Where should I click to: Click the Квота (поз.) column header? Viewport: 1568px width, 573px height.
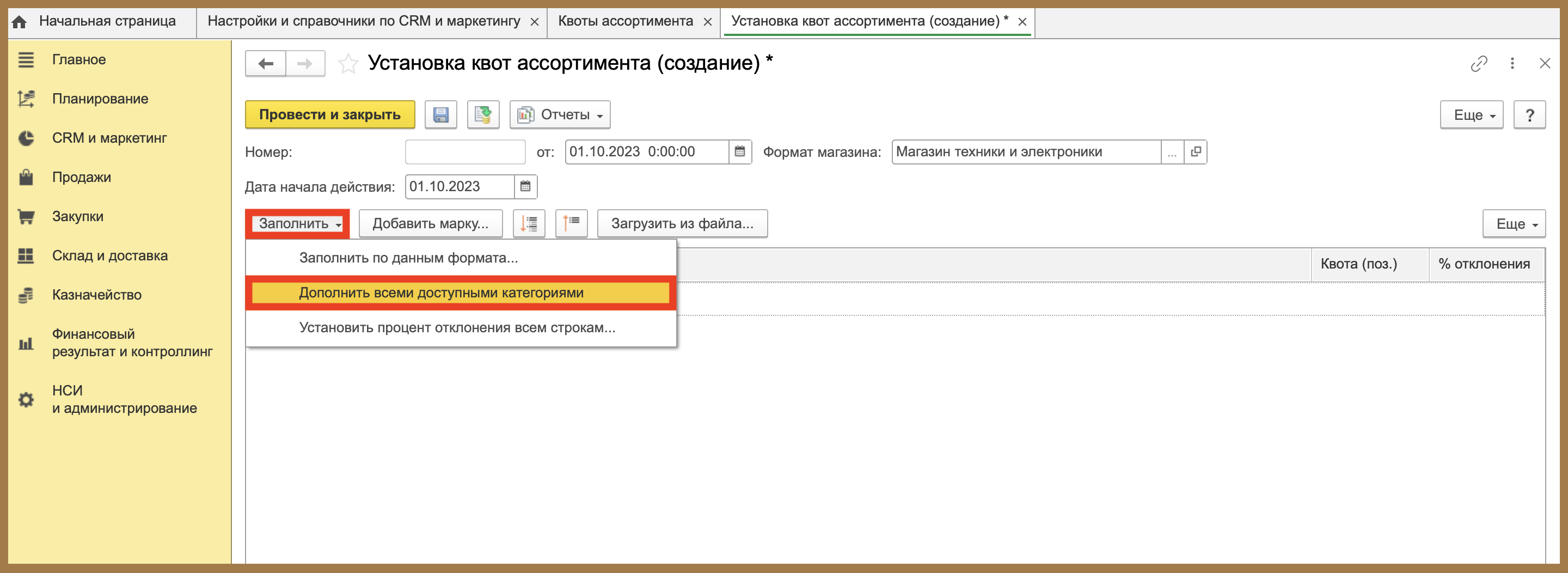pos(1370,264)
